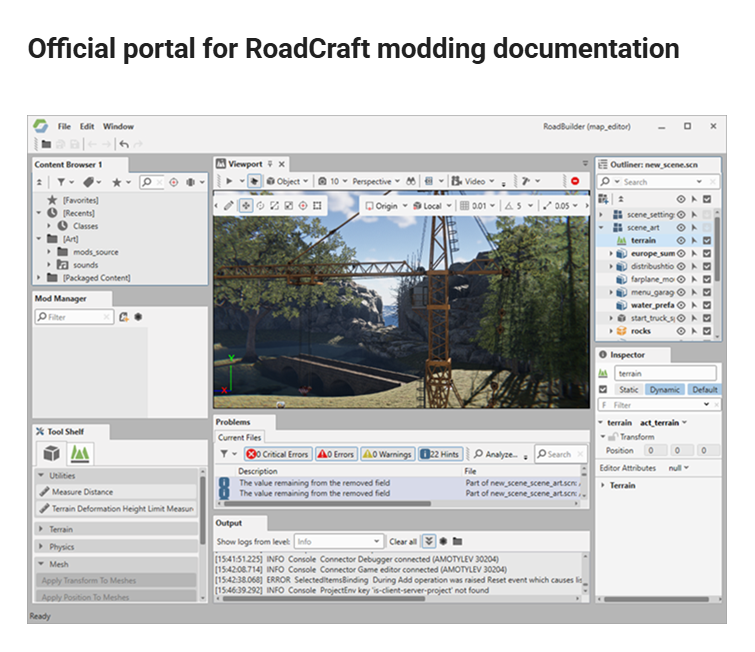Toggle the Inspector enabled checkbox beside Static

[x=603, y=389]
